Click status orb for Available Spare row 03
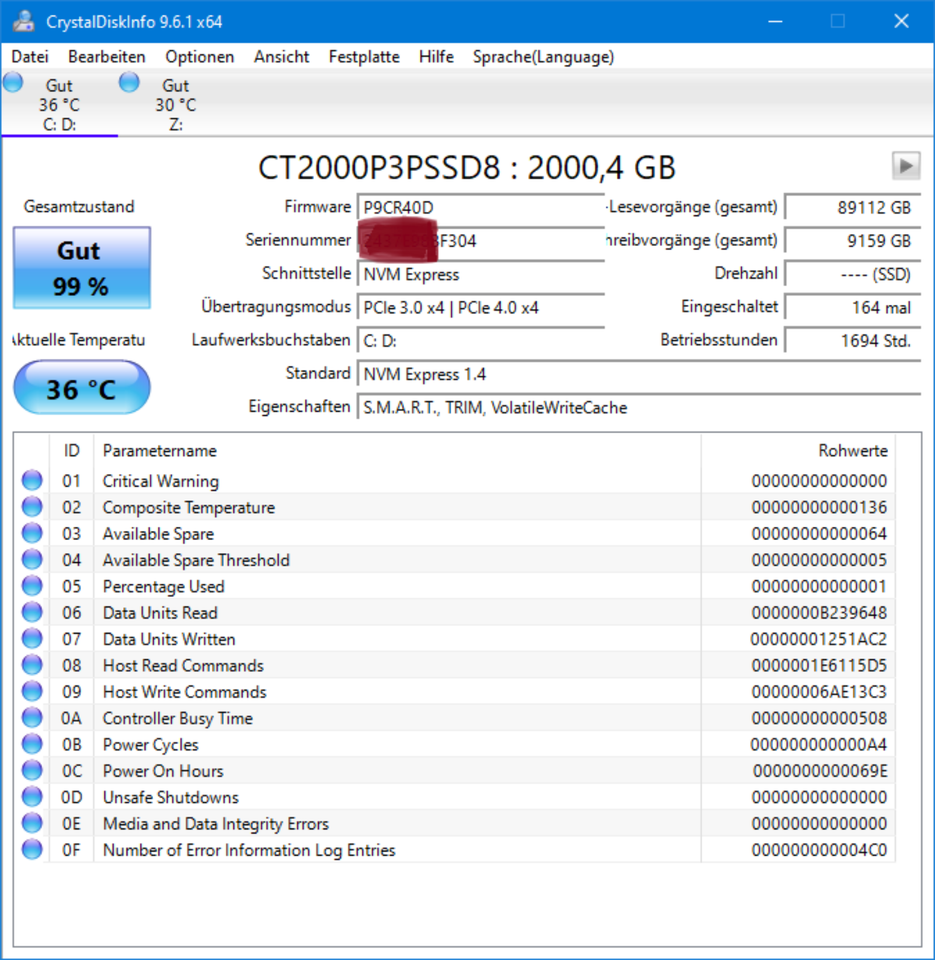The width and height of the screenshot is (935, 960). (x=32, y=533)
